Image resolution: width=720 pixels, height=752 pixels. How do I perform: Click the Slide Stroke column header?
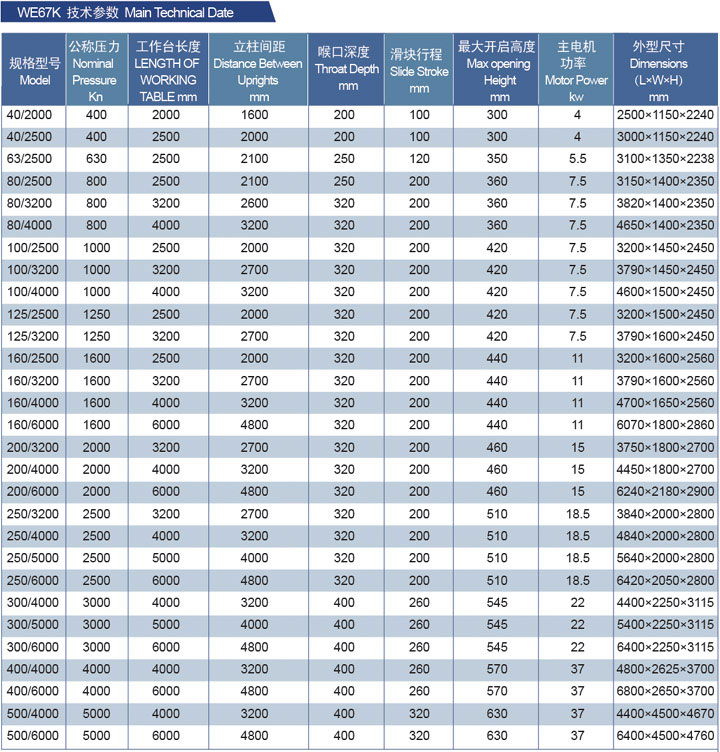(419, 70)
